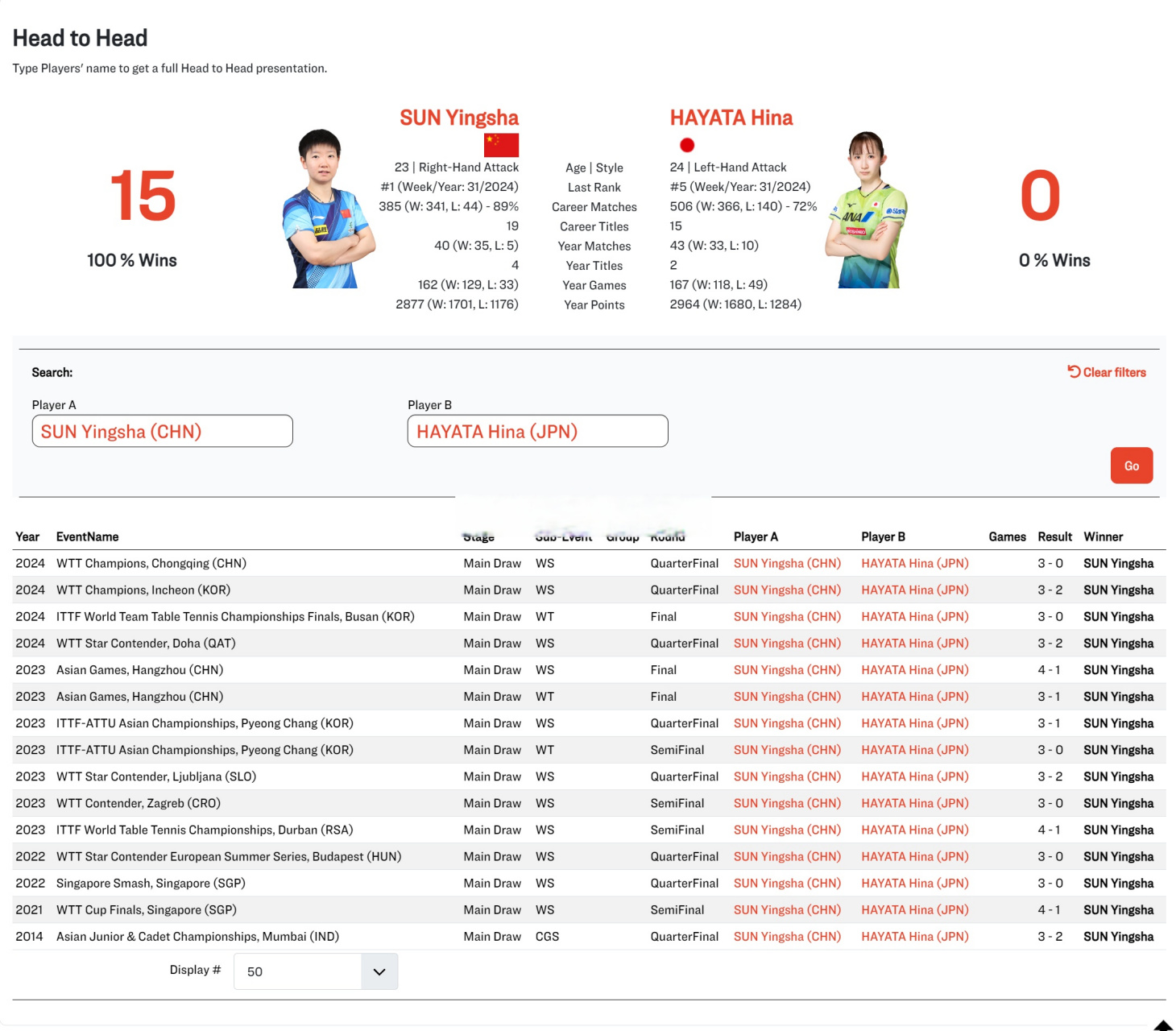This screenshot has height=1031, width=1176.
Task: Sort by the Winner column header
Action: click(x=1104, y=536)
